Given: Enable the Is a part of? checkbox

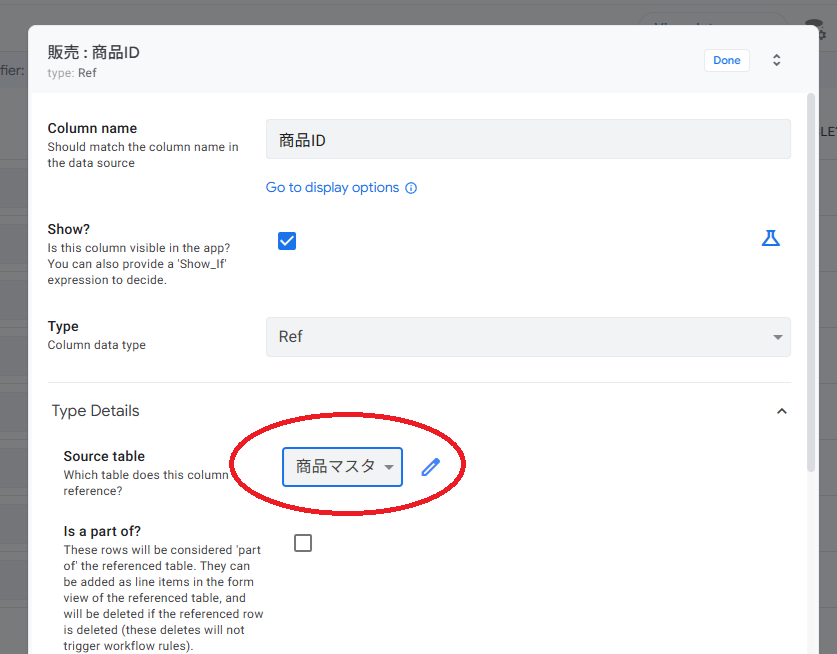Looking at the screenshot, I should pos(303,543).
